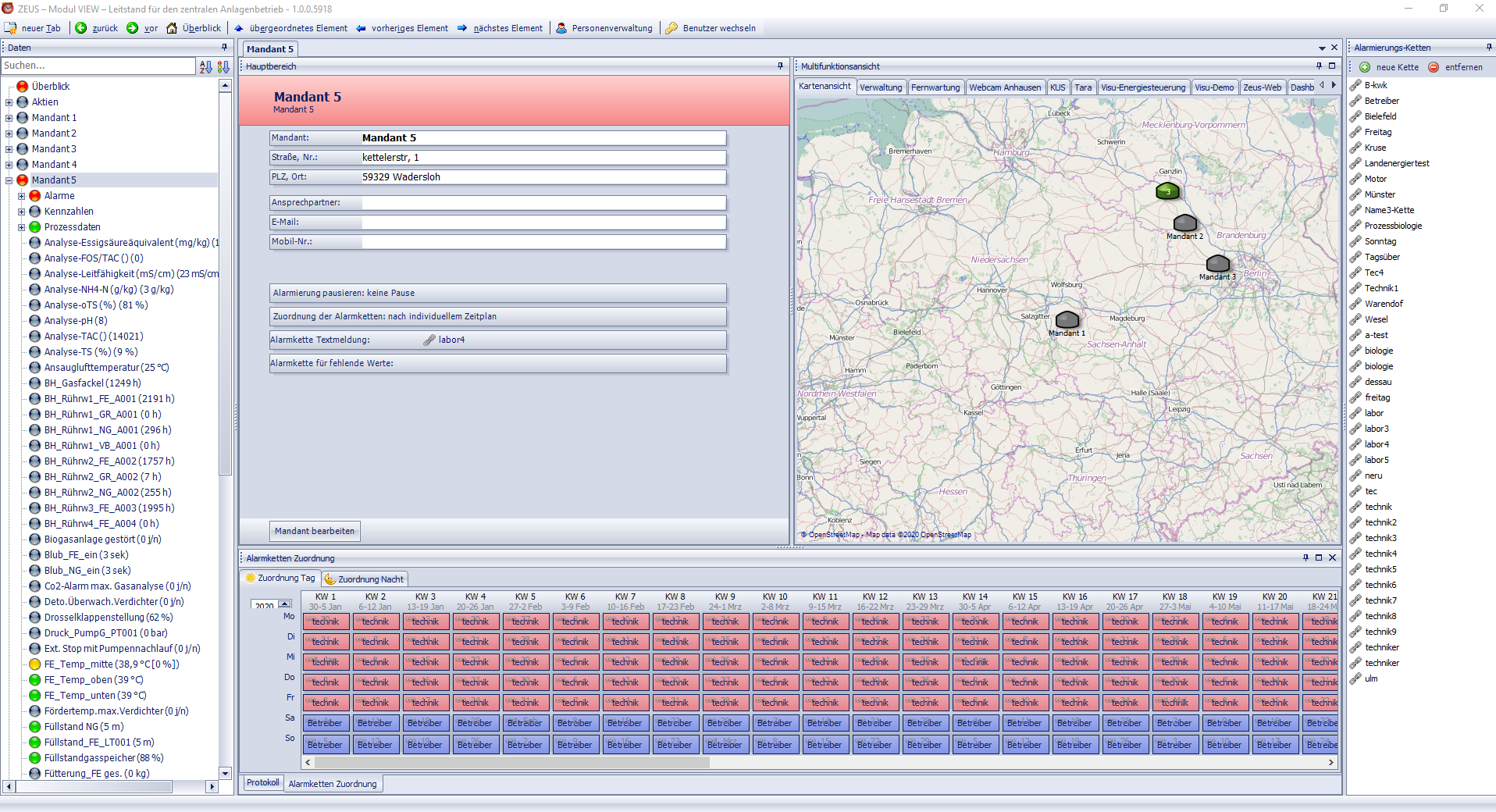
Task: Click schedule horizontal scrollbar thumb
Action: 511,762
